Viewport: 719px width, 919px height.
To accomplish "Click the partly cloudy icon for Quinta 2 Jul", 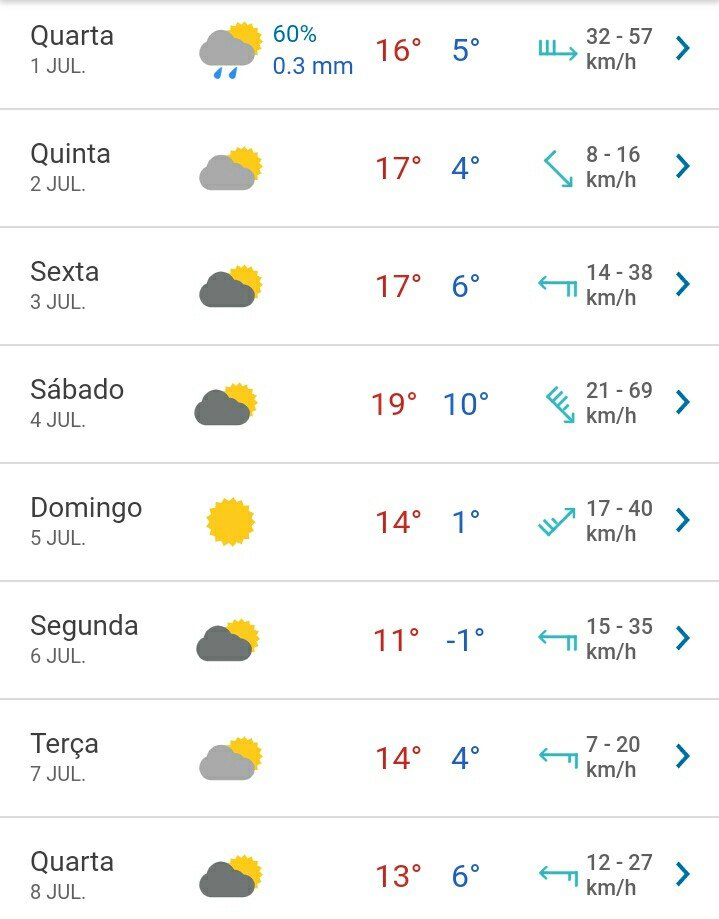I will pyautogui.click(x=230, y=168).
